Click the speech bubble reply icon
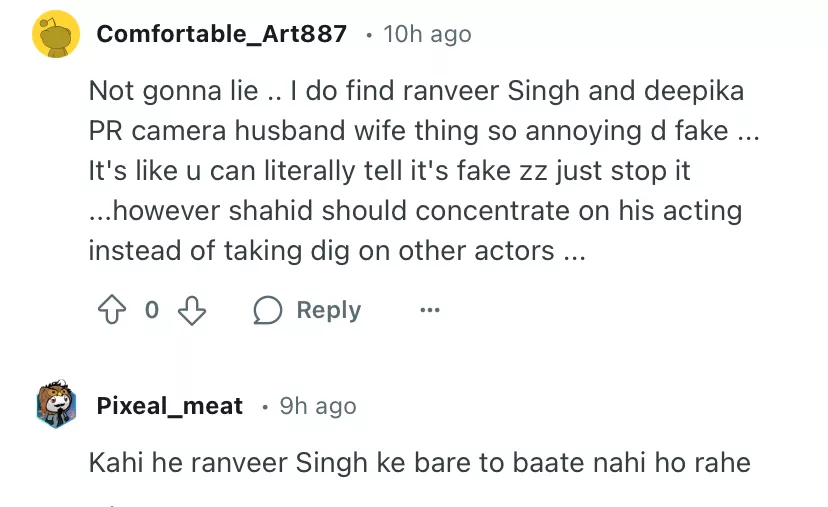 [267, 310]
